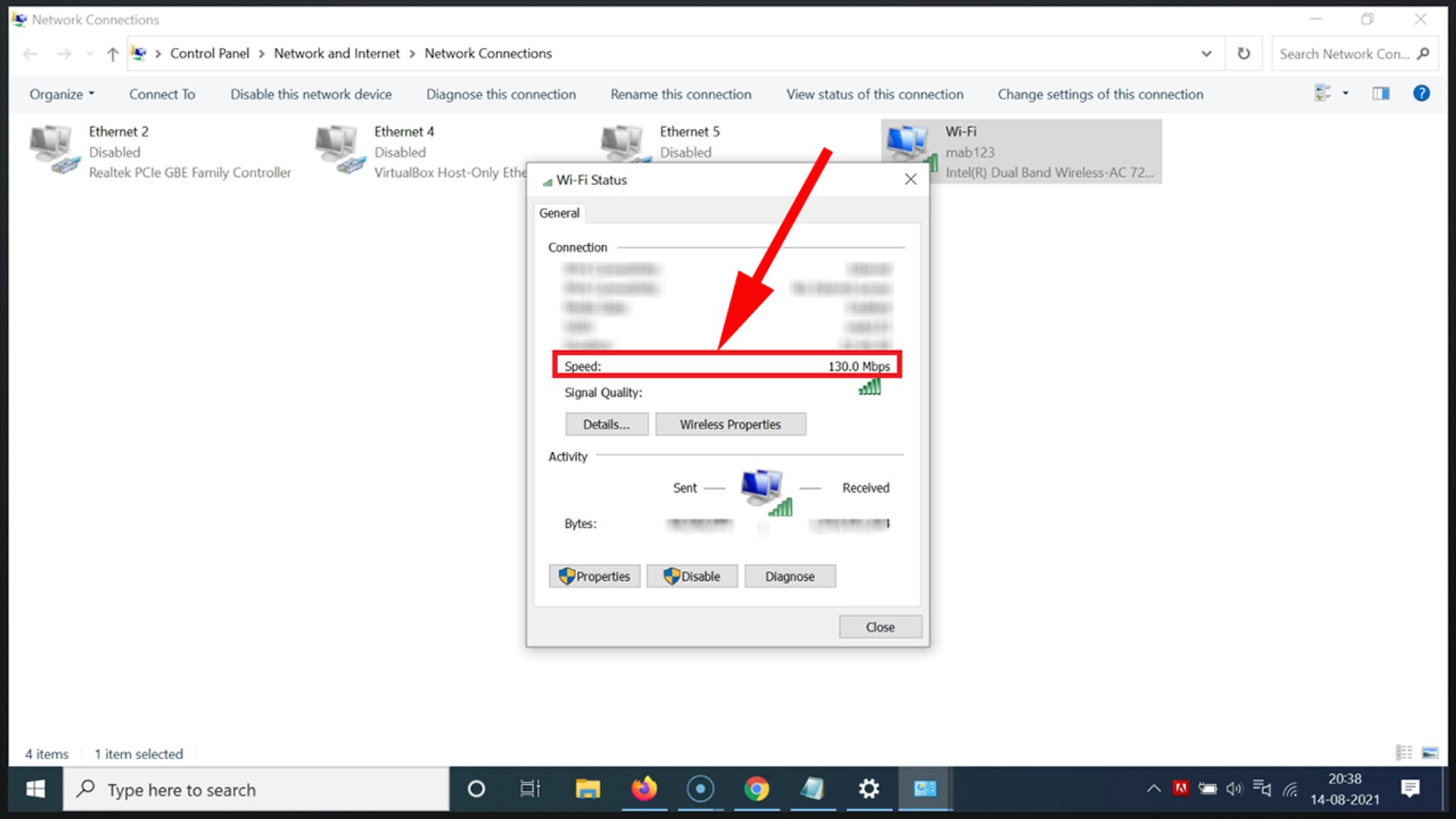Open the Wi-Fi icon in system tray
1456x819 pixels.
[x=1289, y=789]
